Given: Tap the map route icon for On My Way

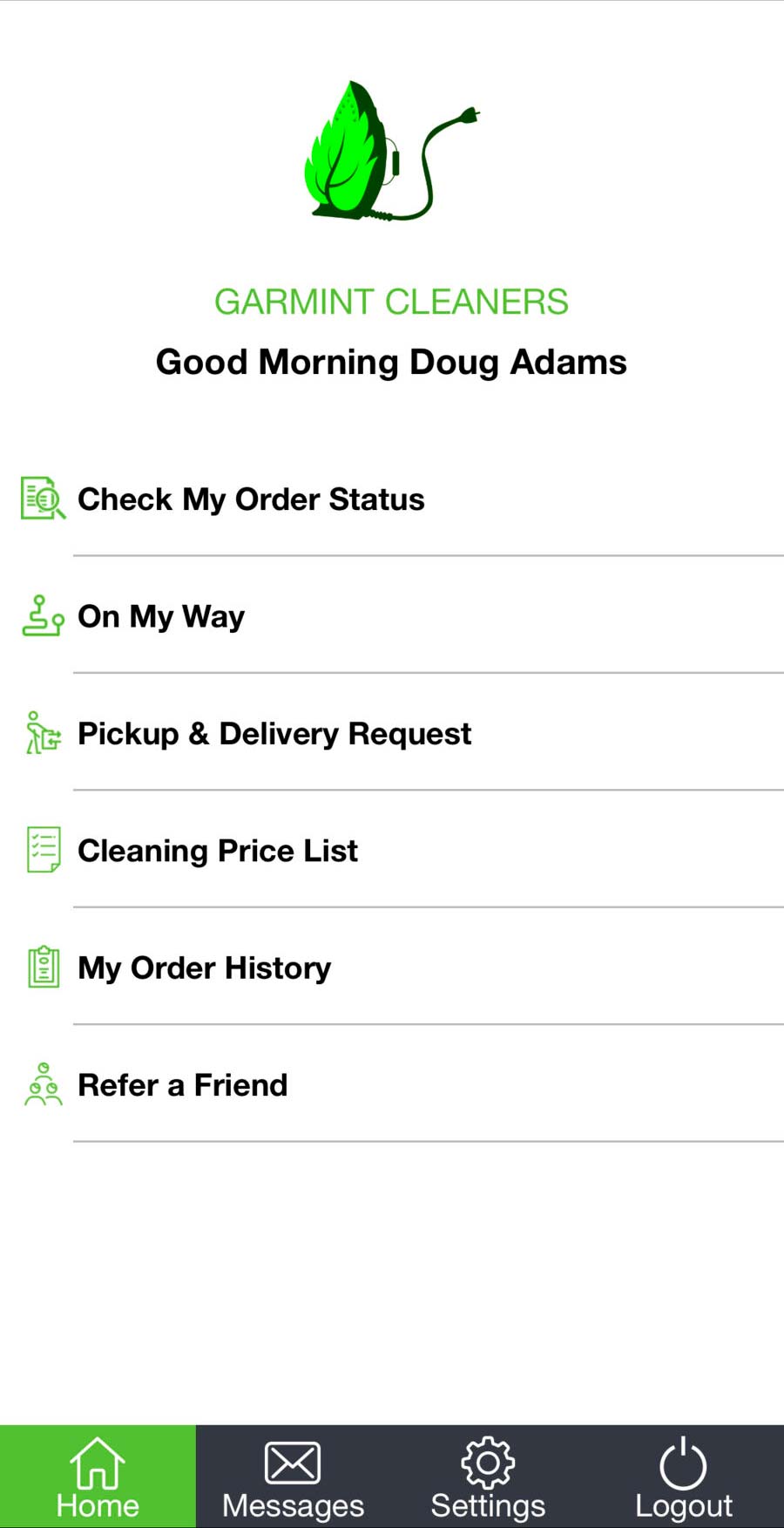Looking at the screenshot, I should click(43, 615).
